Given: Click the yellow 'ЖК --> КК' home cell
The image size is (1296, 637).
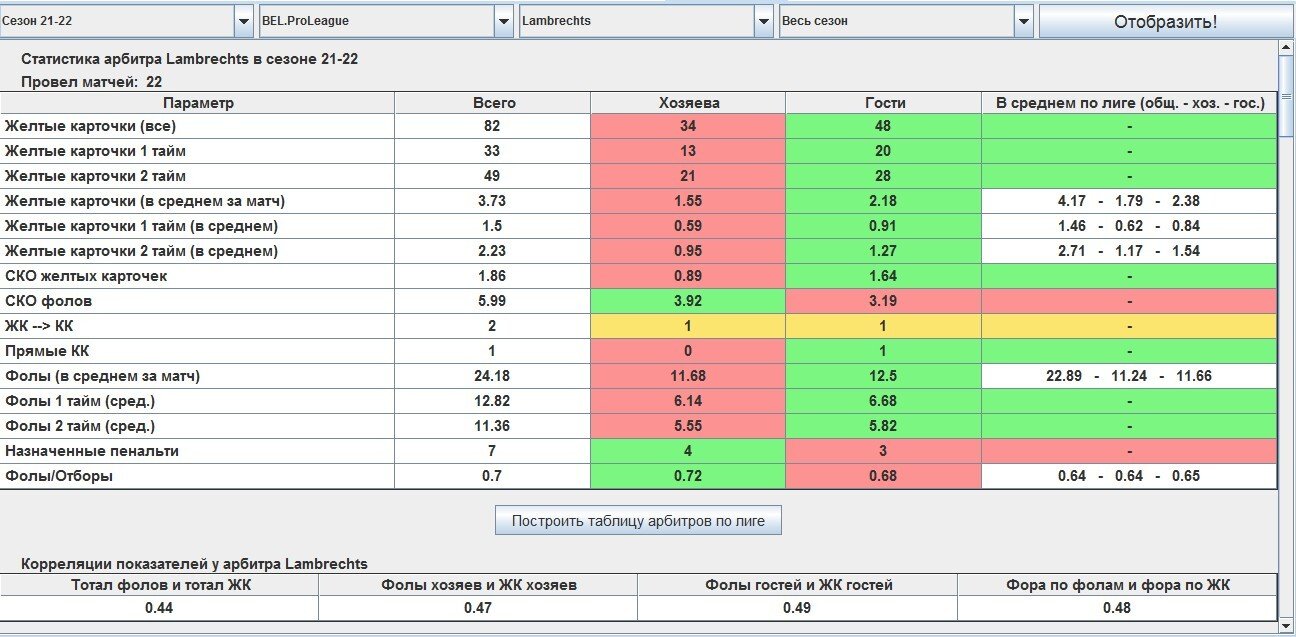Looking at the screenshot, I should click(688, 326).
